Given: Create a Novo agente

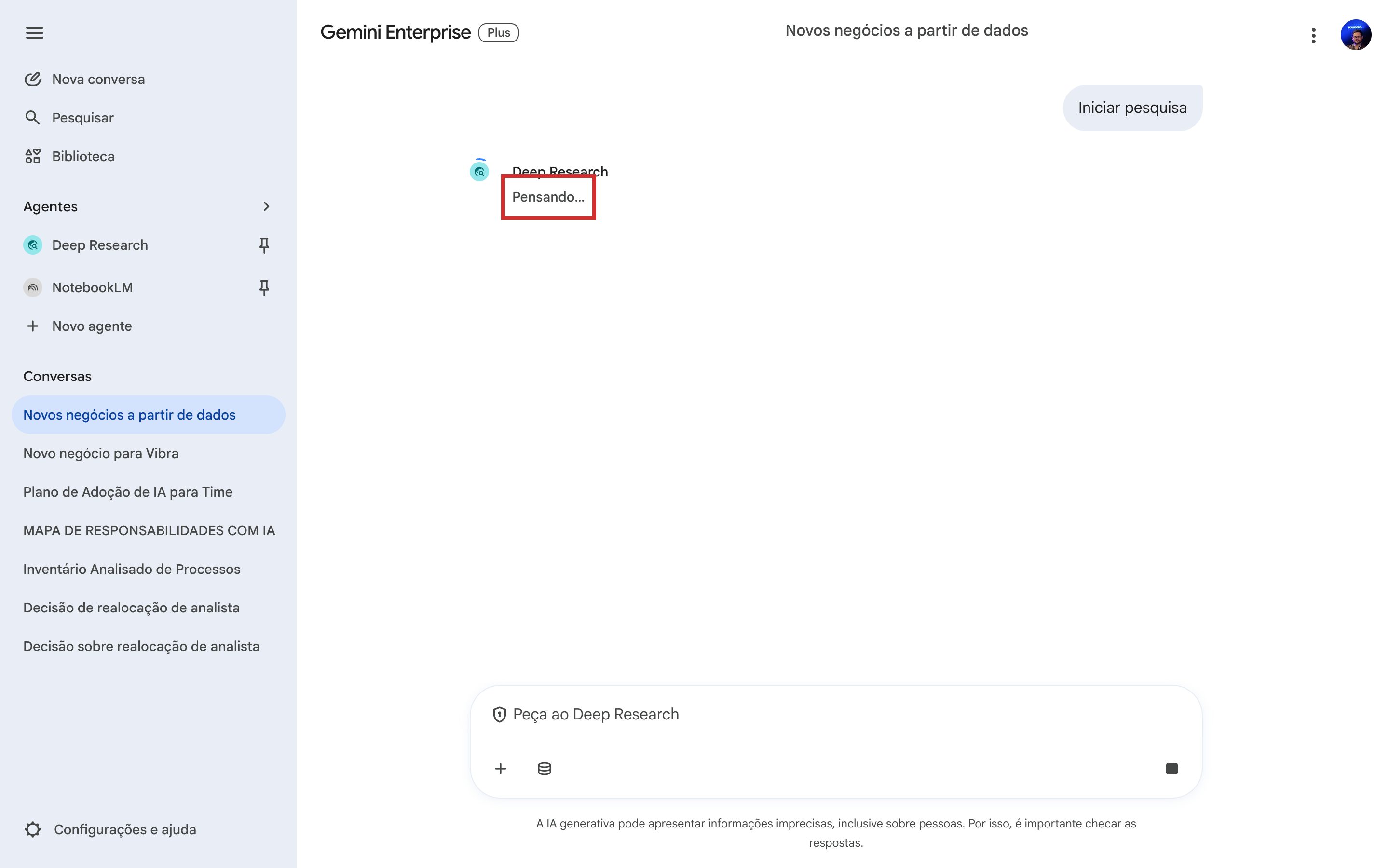Looking at the screenshot, I should point(79,326).
